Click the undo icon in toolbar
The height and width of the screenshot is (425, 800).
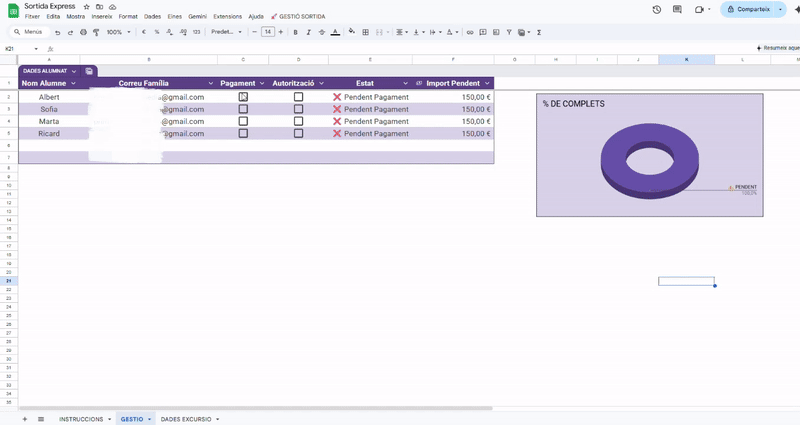pos(58,32)
